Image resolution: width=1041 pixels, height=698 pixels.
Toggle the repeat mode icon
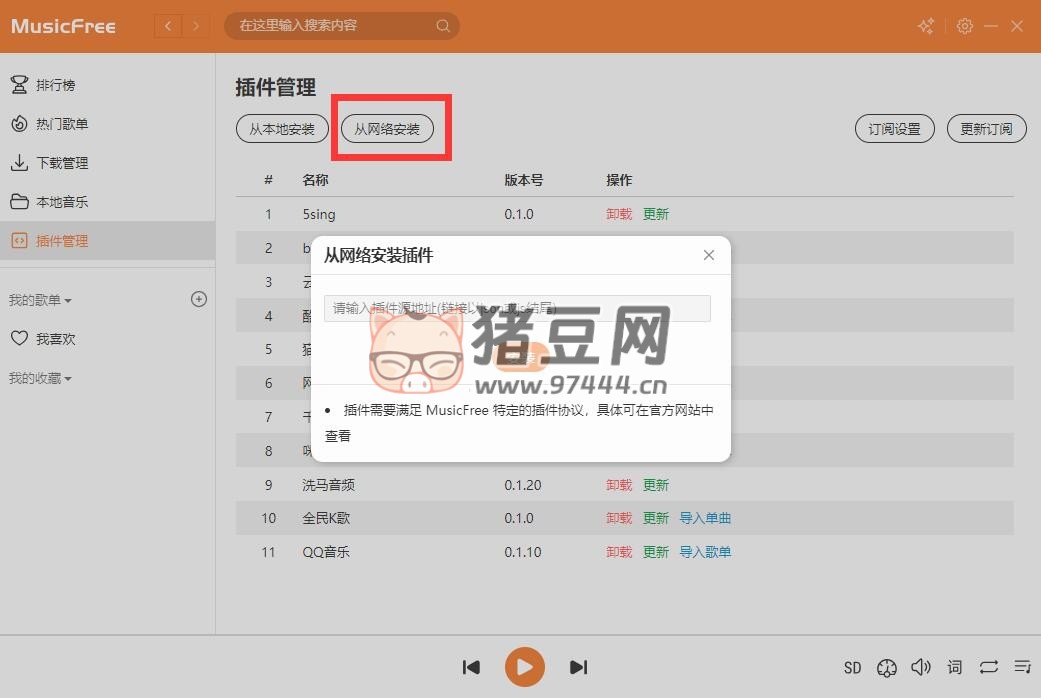tap(989, 667)
